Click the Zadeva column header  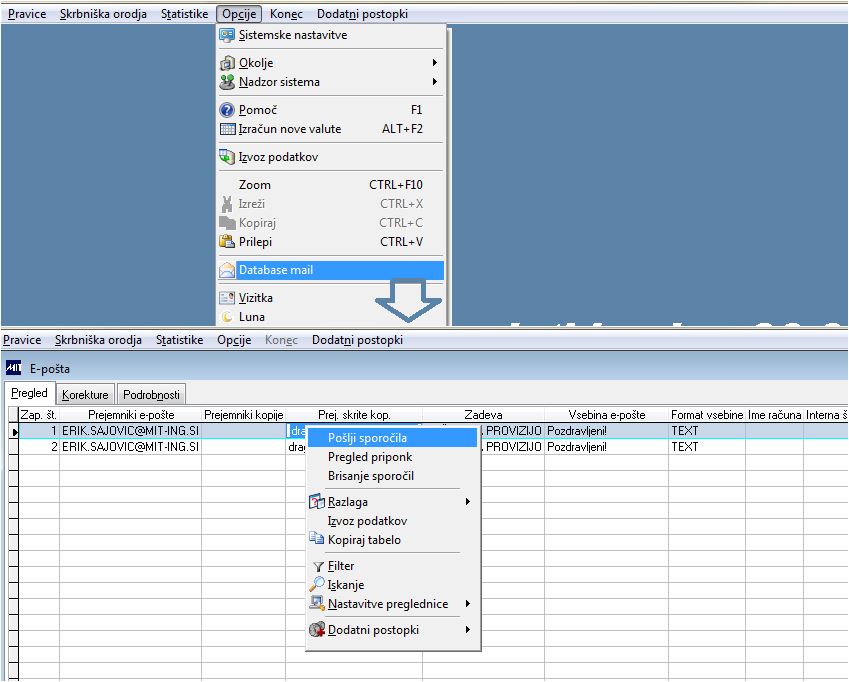point(483,415)
